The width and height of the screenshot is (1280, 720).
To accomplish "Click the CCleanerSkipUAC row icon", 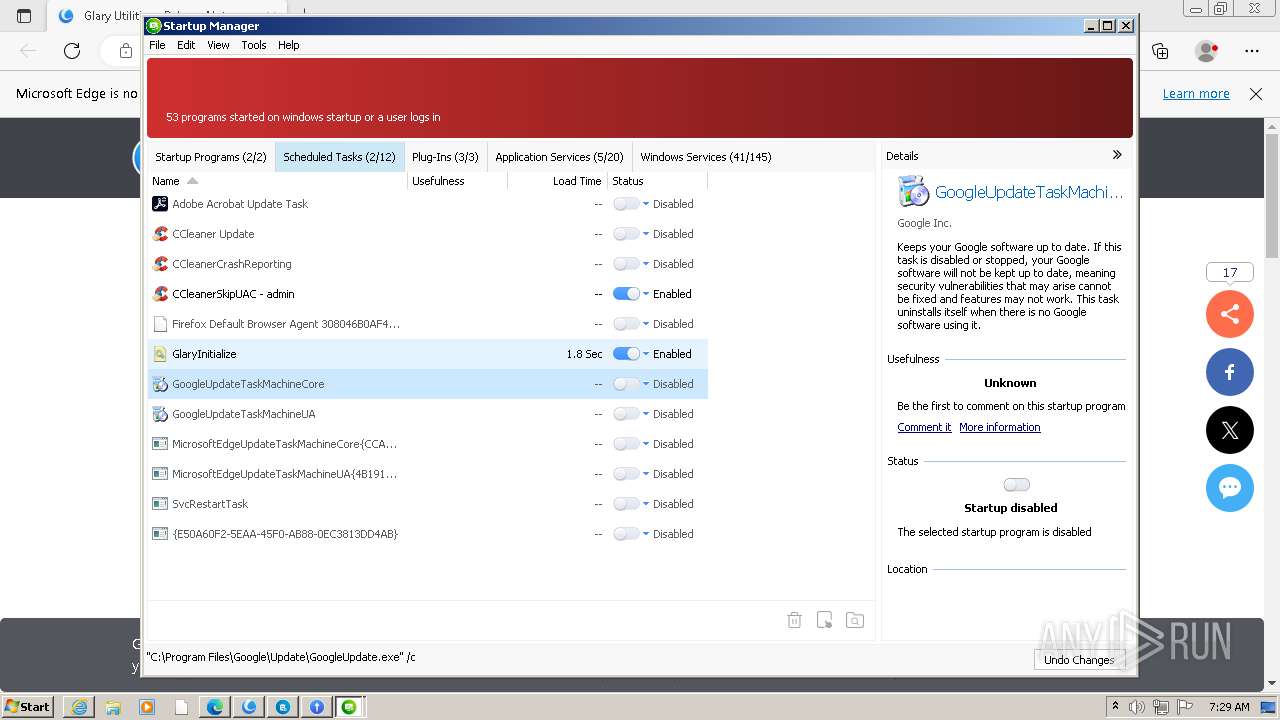I will point(160,294).
